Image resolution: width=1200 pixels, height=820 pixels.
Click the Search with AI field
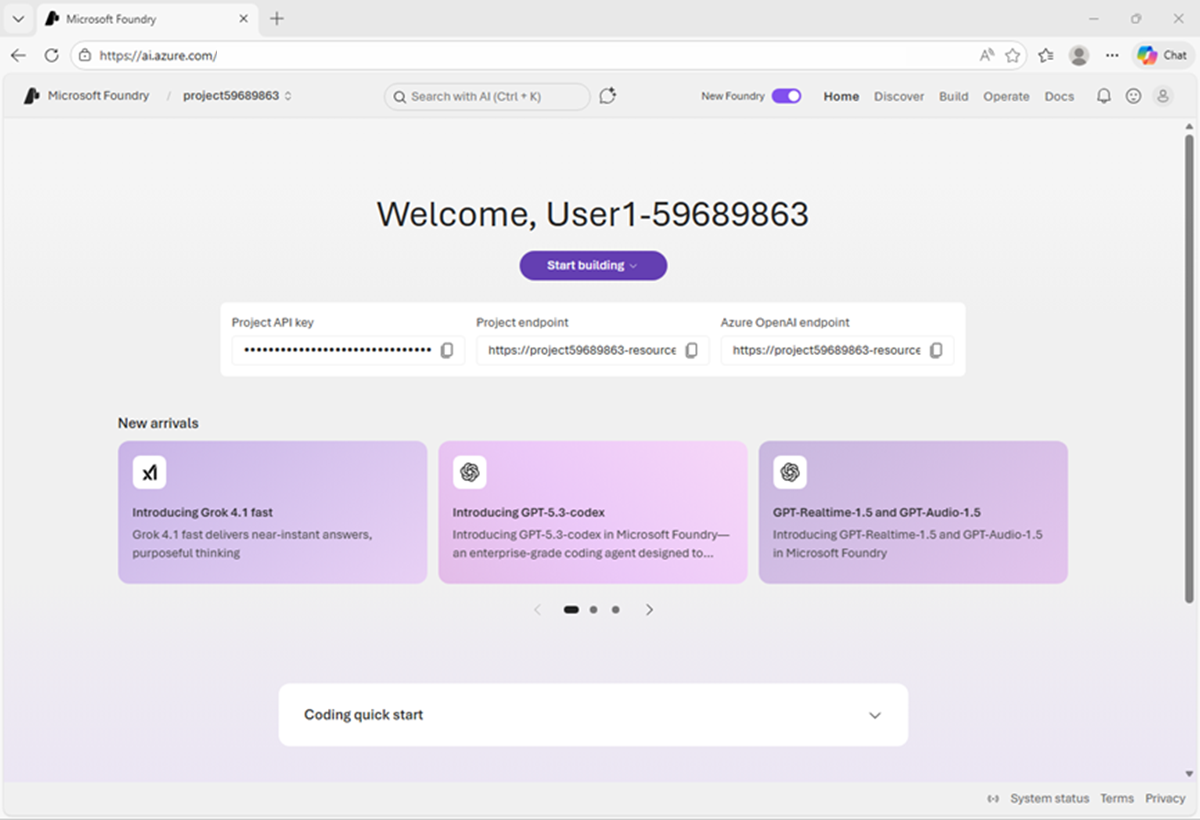(x=487, y=96)
